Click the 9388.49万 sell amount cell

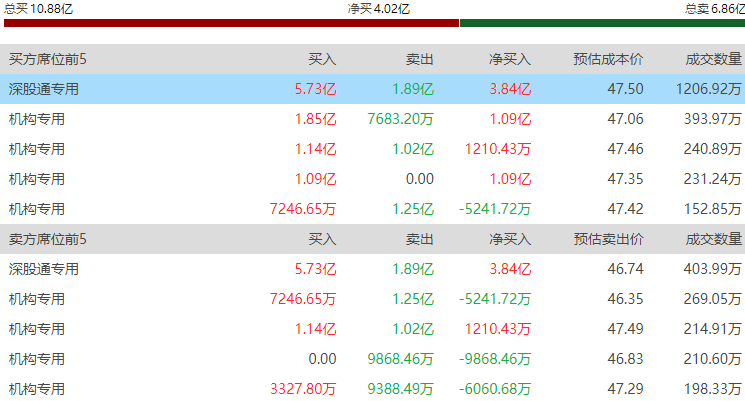click(x=401, y=389)
